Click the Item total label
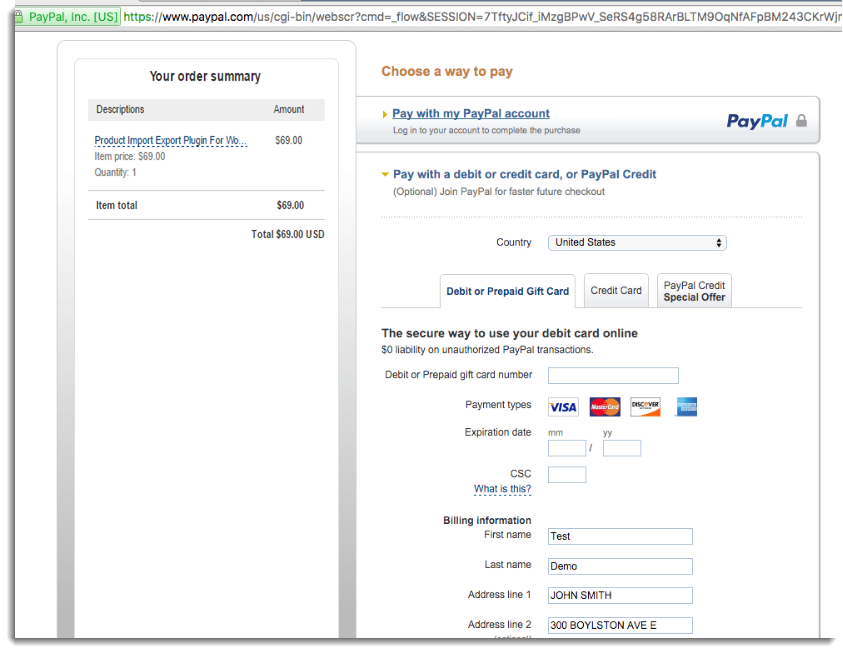The width and height of the screenshot is (843, 653). pyautogui.click(x=117, y=205)
